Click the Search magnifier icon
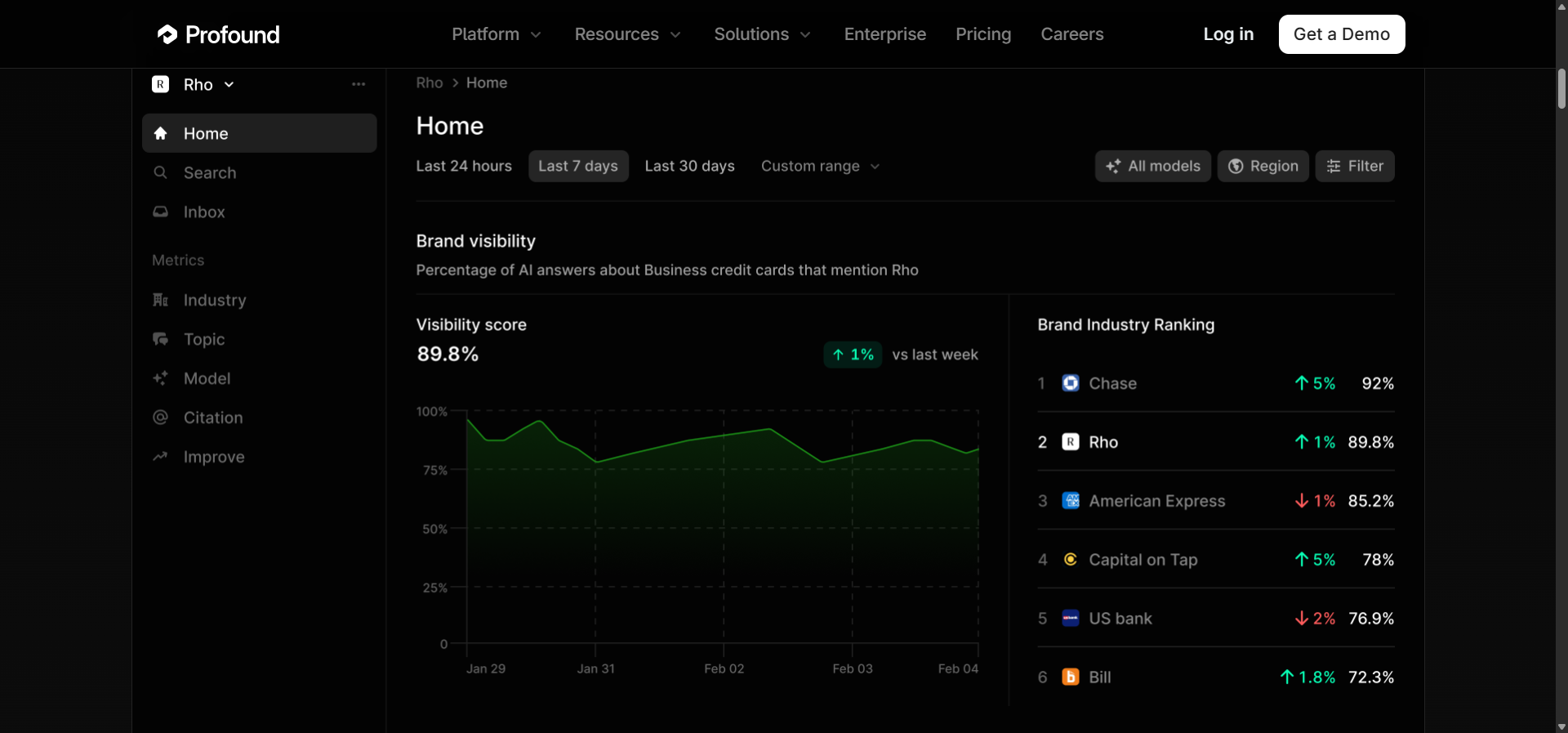 point(161,172)
